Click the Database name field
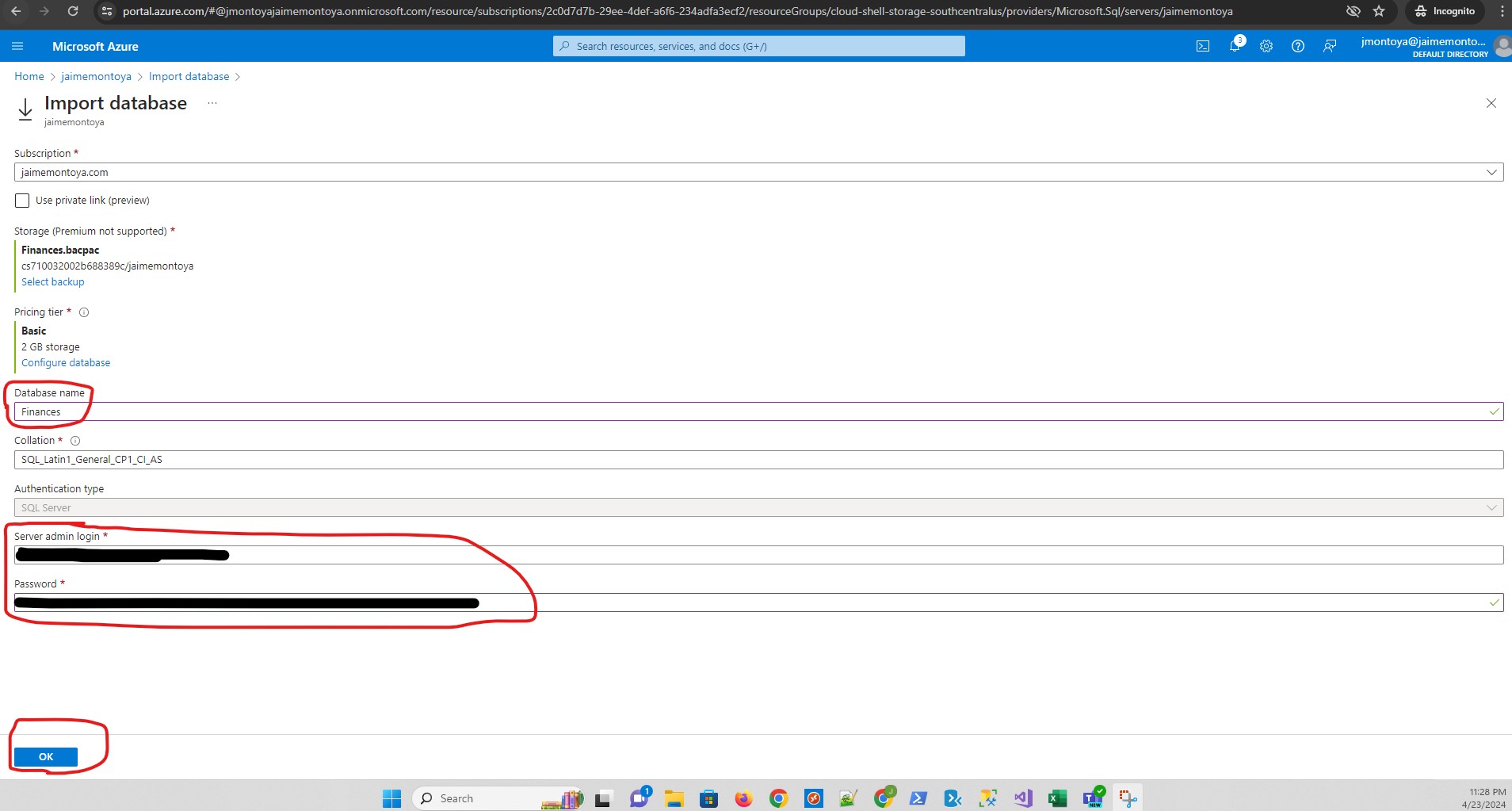This screenshot has width=1512, height=811. (758, 411)
